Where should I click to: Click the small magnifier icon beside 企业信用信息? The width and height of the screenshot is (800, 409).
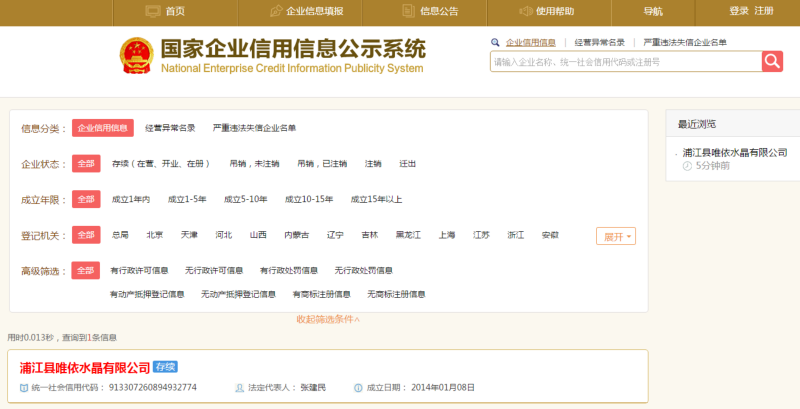point(495,43)
